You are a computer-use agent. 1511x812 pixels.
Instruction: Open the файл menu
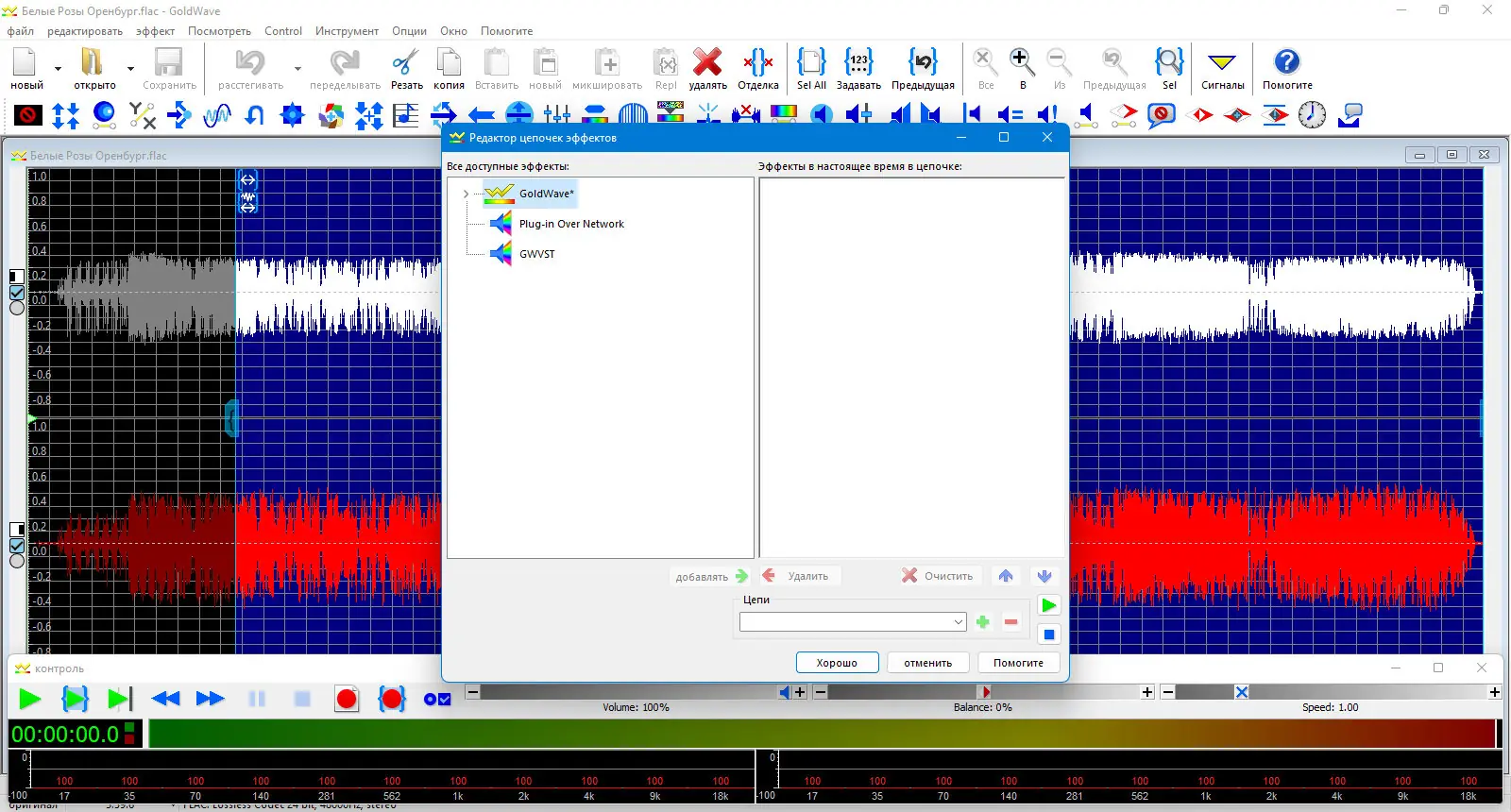point(20,31)
